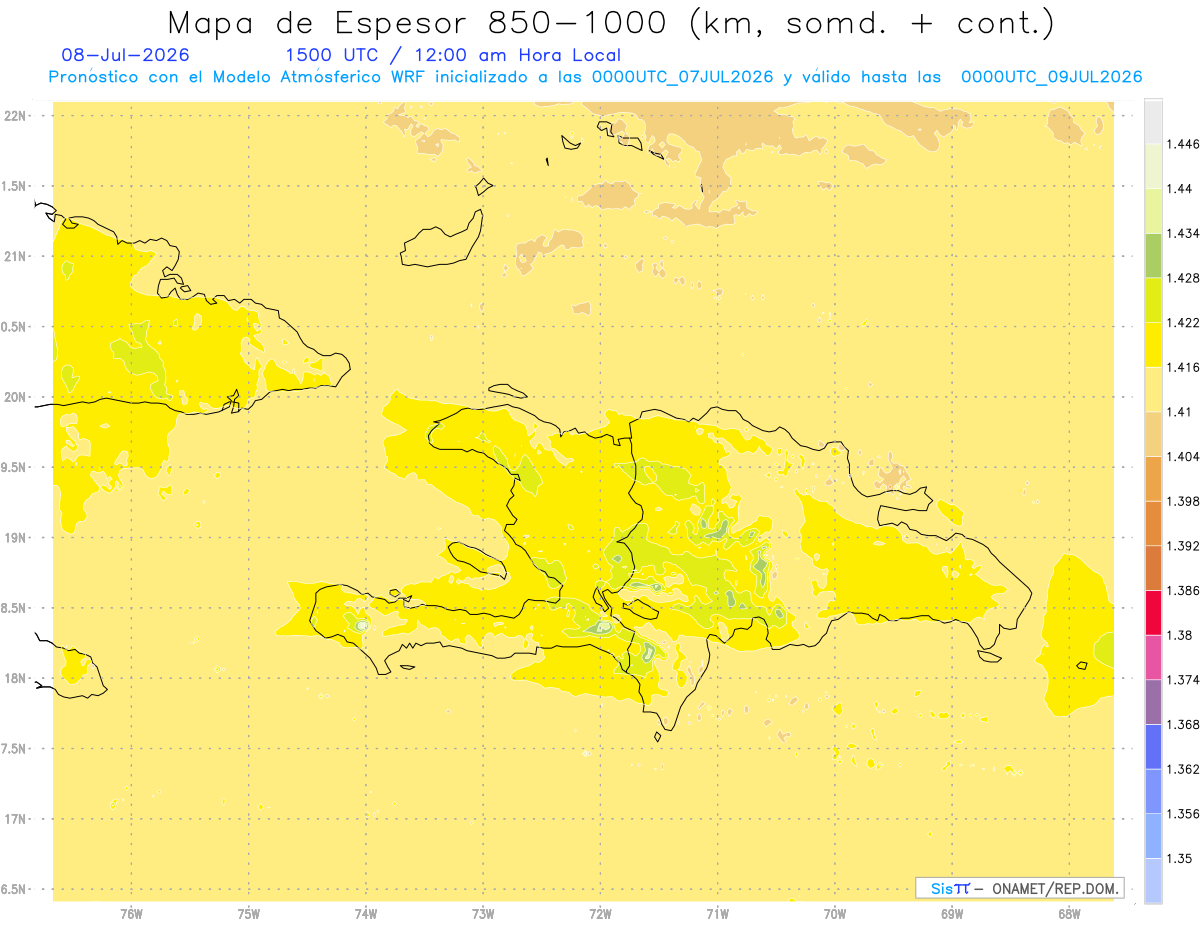
Task: Click the latitude label 6.5N
Action: coord(15,889)
